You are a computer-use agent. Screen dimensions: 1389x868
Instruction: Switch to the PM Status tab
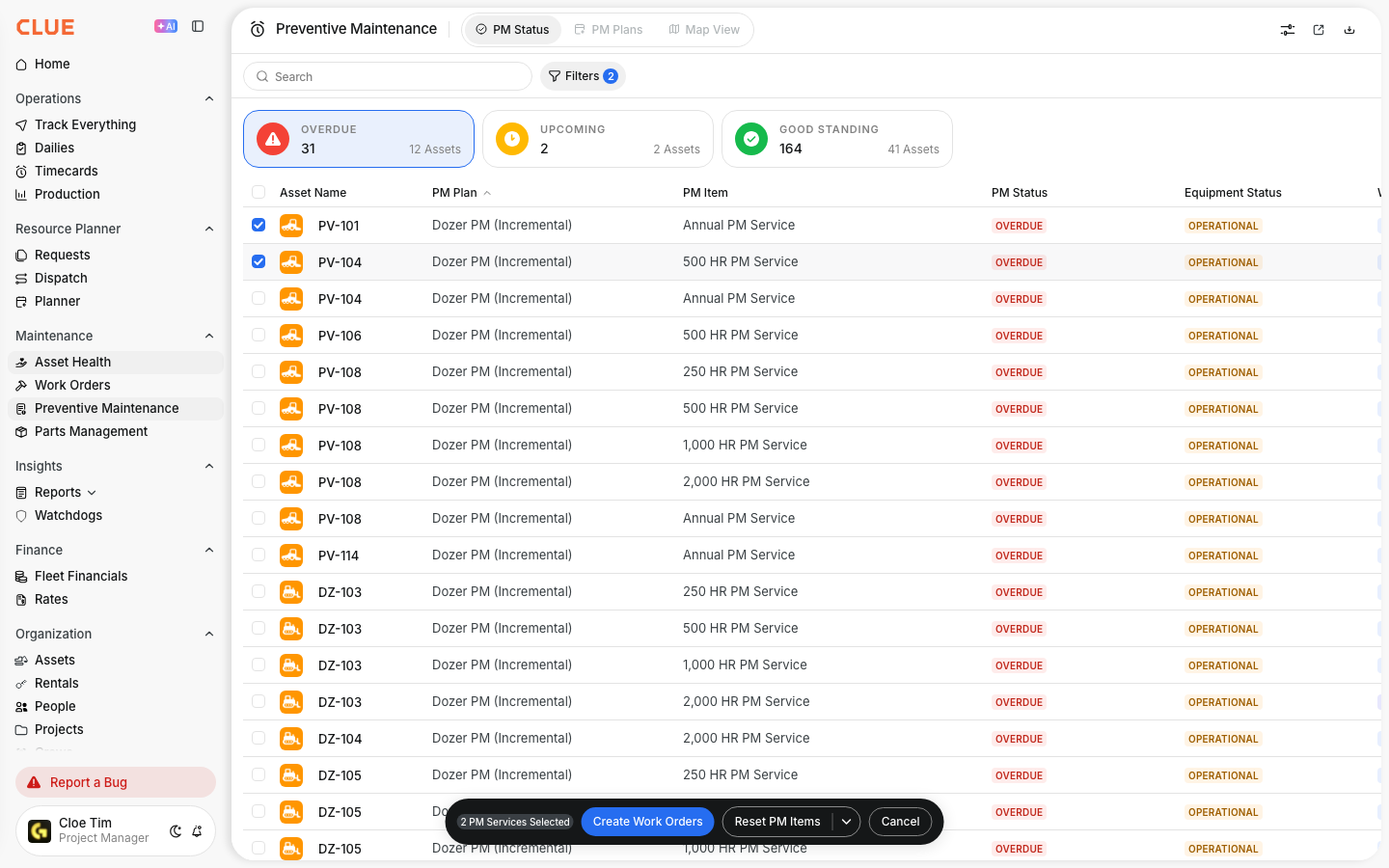(x=512, y=30)
